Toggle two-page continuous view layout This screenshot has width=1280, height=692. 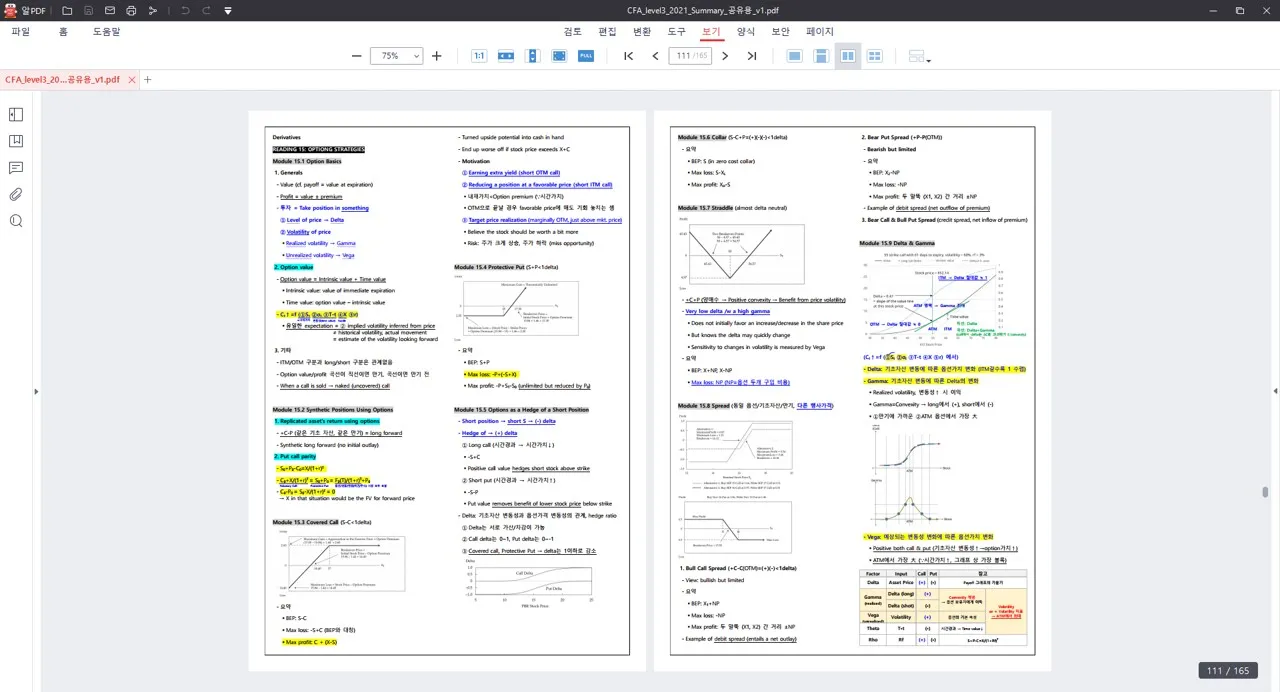click(x=874, y=56)
